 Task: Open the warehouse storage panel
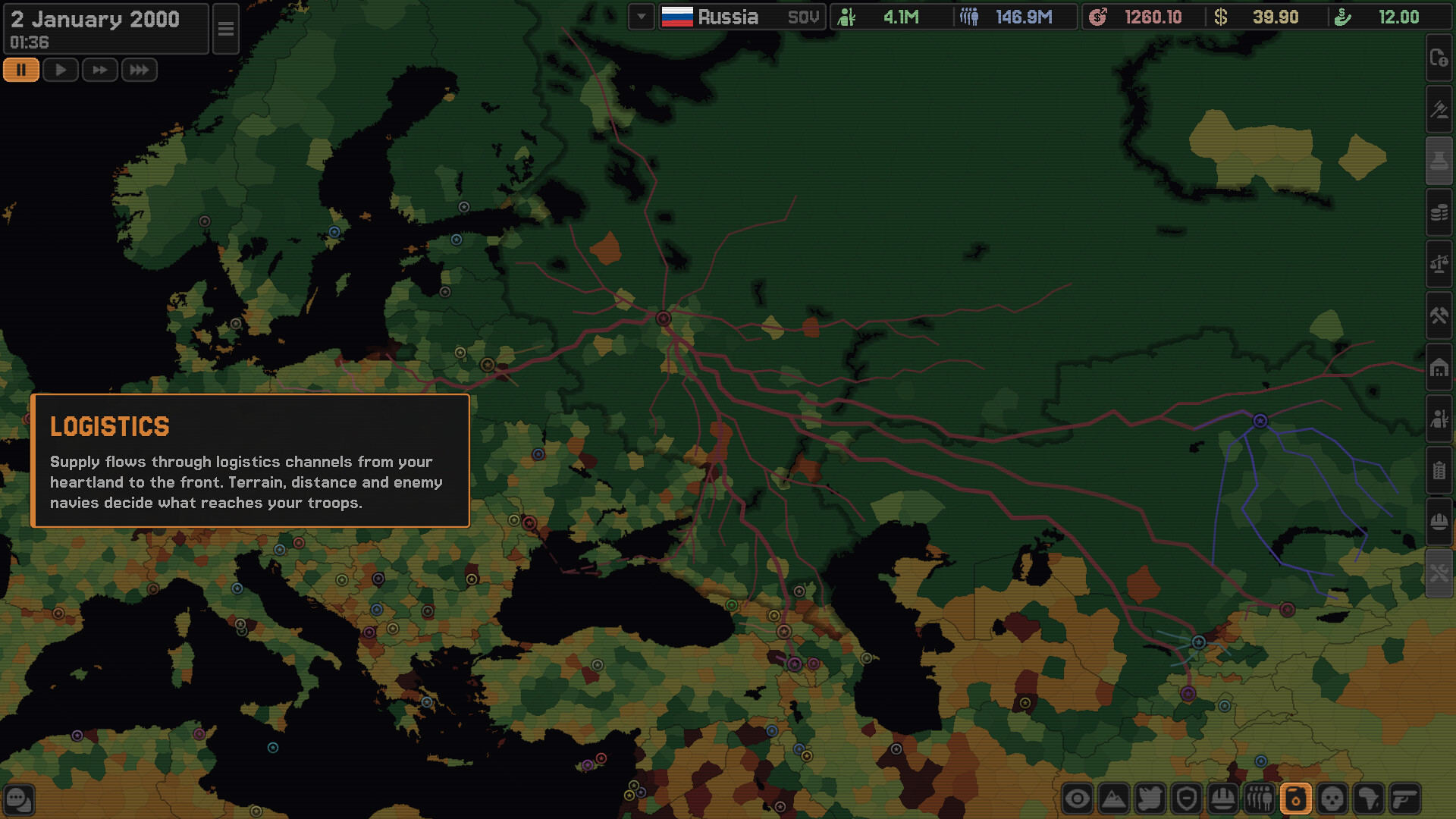pyautogui.click(x=1439, y=367)
